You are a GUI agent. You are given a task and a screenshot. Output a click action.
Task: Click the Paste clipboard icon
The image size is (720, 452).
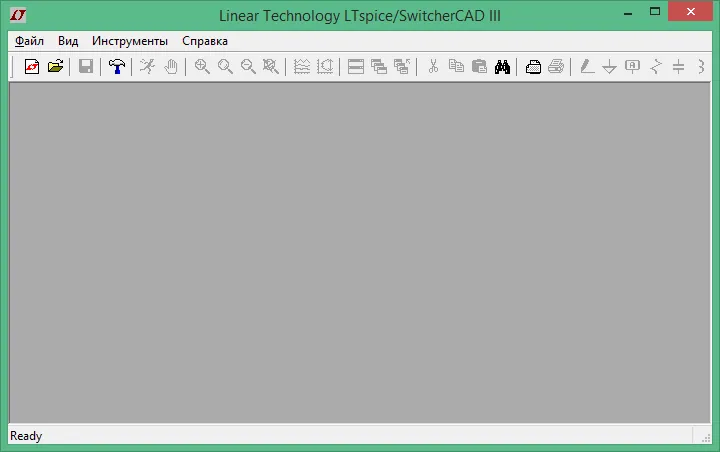coord(479,67)
